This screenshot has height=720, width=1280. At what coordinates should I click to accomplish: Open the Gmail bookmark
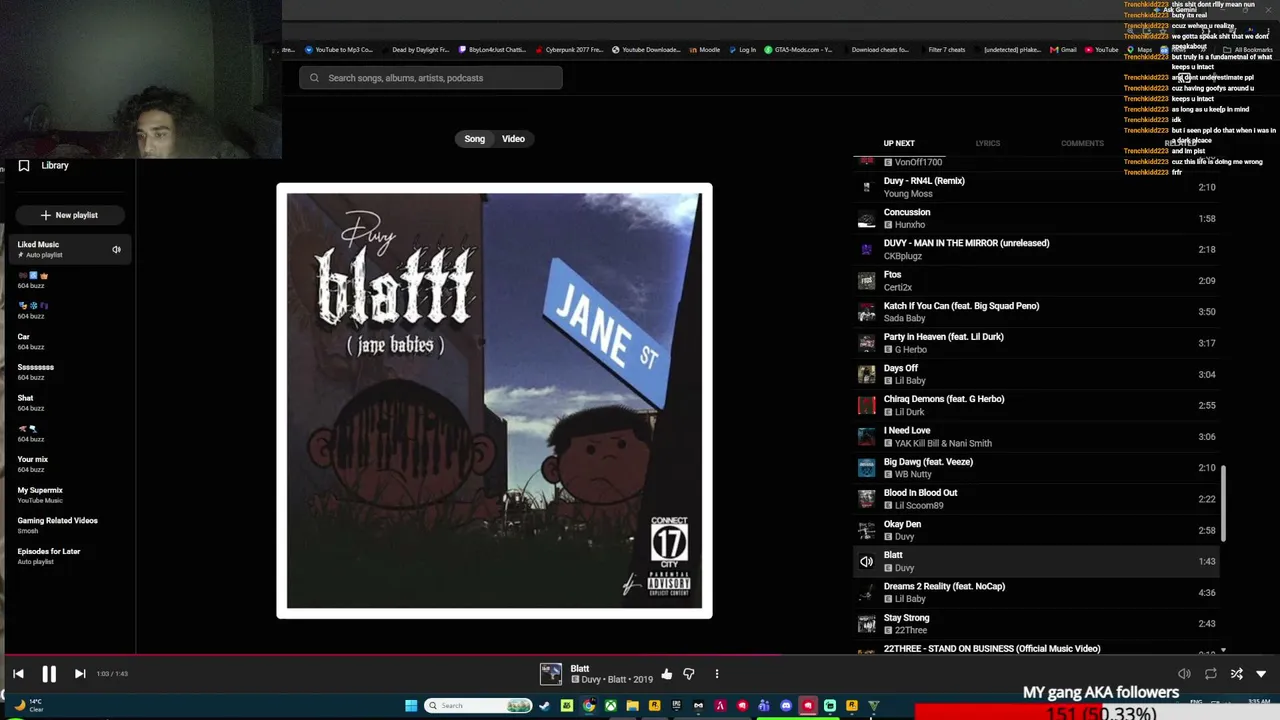click(1063, 50)
